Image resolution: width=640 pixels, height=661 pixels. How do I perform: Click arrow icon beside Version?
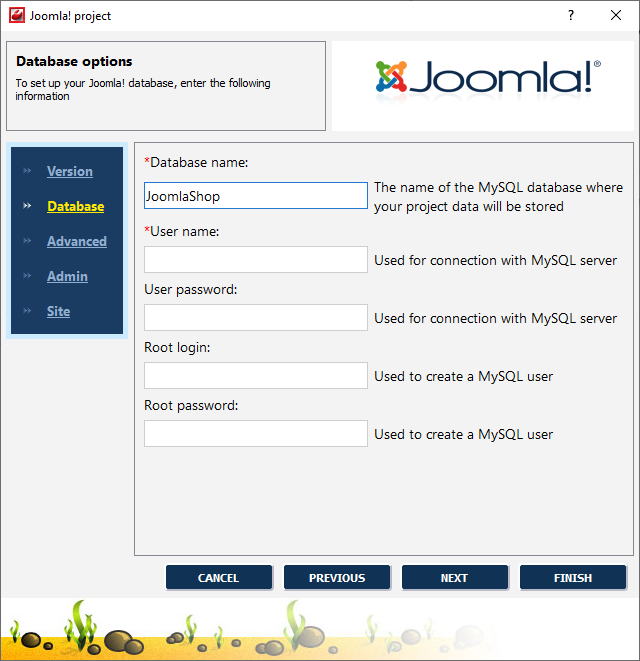click(x=27, y=171)
